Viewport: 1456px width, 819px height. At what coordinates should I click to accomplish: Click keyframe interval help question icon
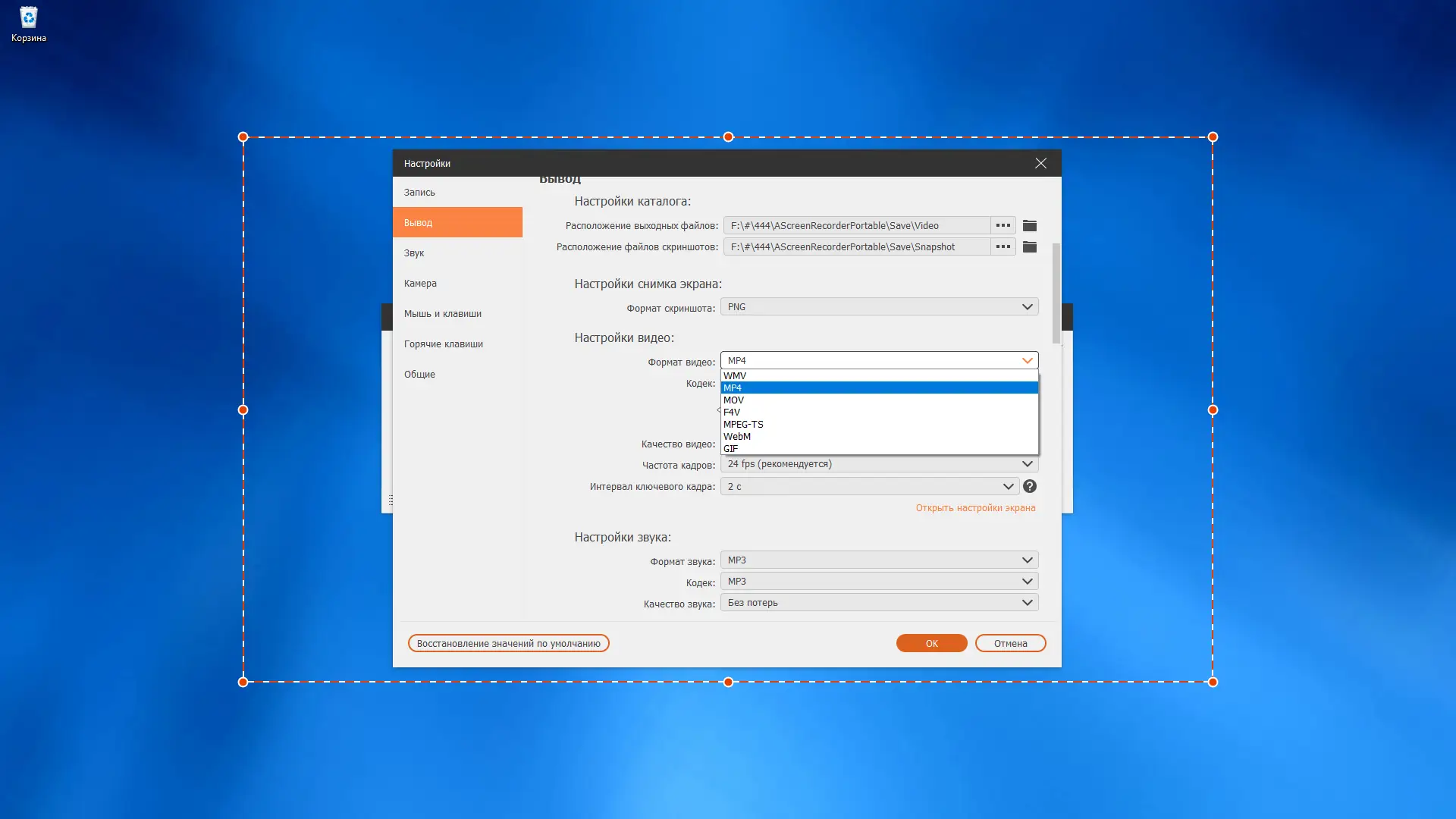click(x=1029, y=486)
